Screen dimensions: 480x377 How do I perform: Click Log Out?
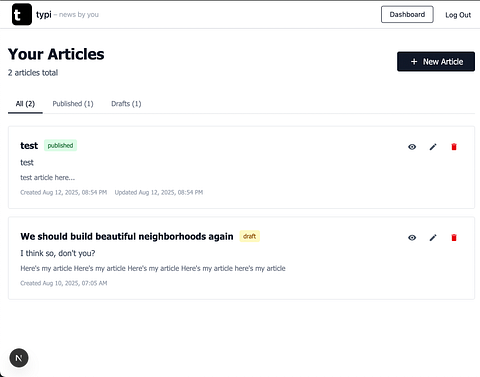point(458,15)
